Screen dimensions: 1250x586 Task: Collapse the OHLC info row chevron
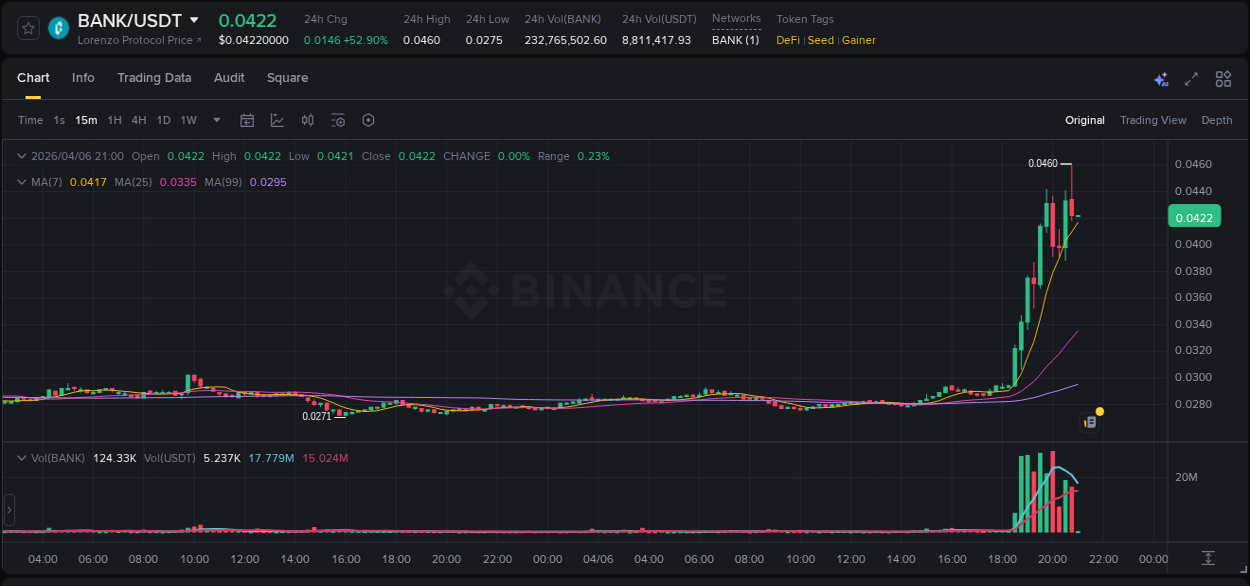click(22, 156)
